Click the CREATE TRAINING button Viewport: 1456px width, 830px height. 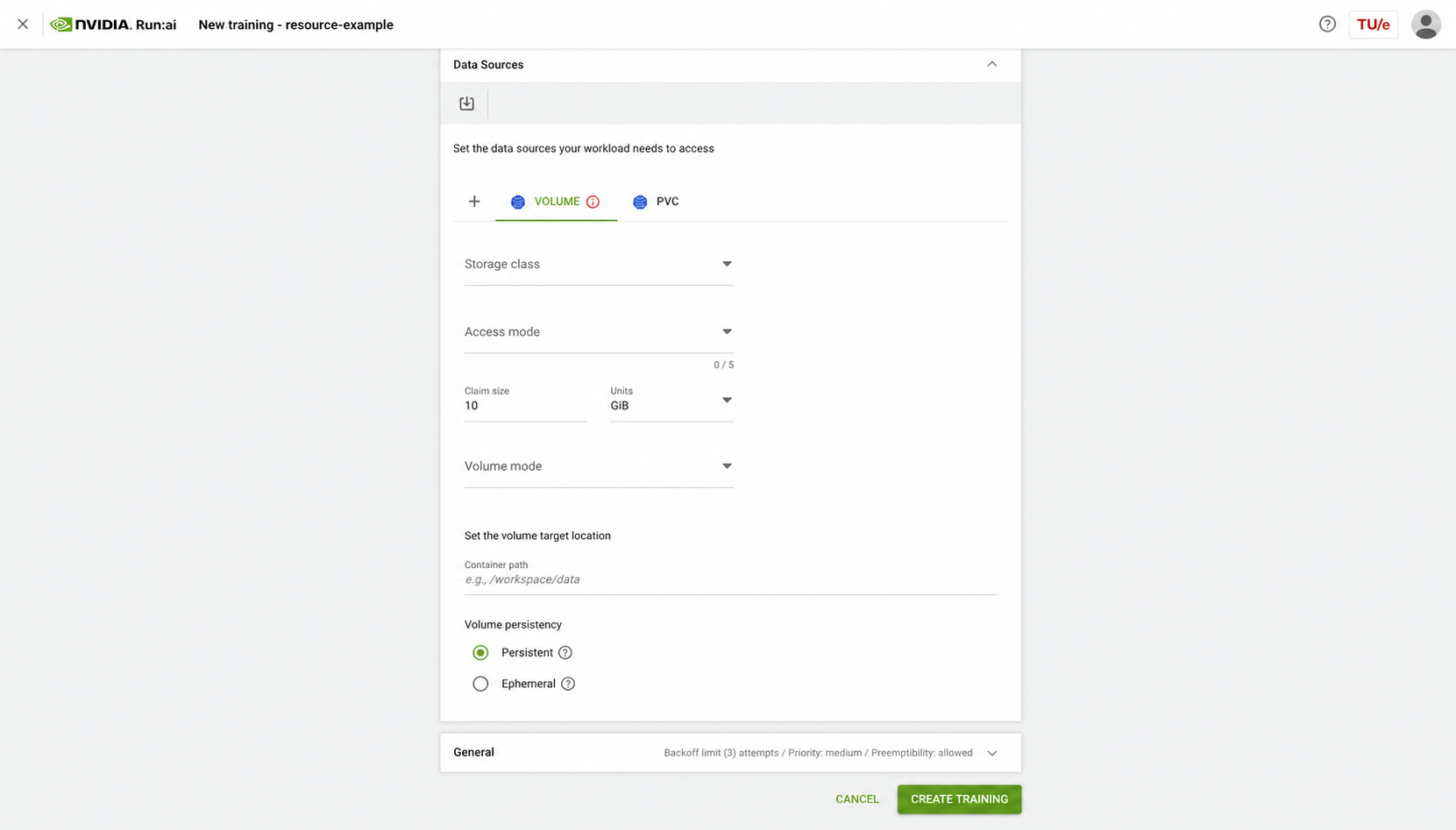(959, 799)
